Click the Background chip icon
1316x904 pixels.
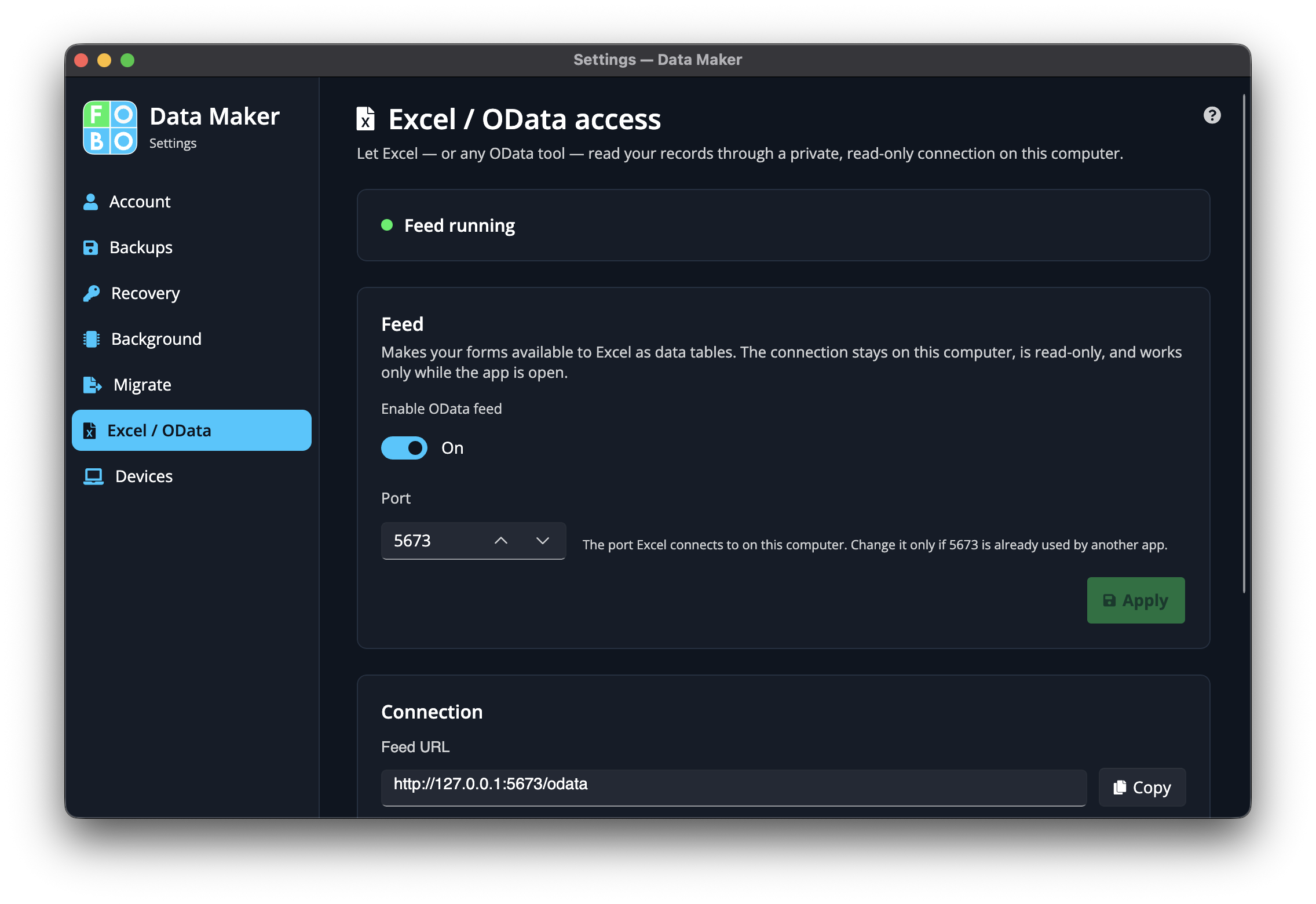coord(92,339)
